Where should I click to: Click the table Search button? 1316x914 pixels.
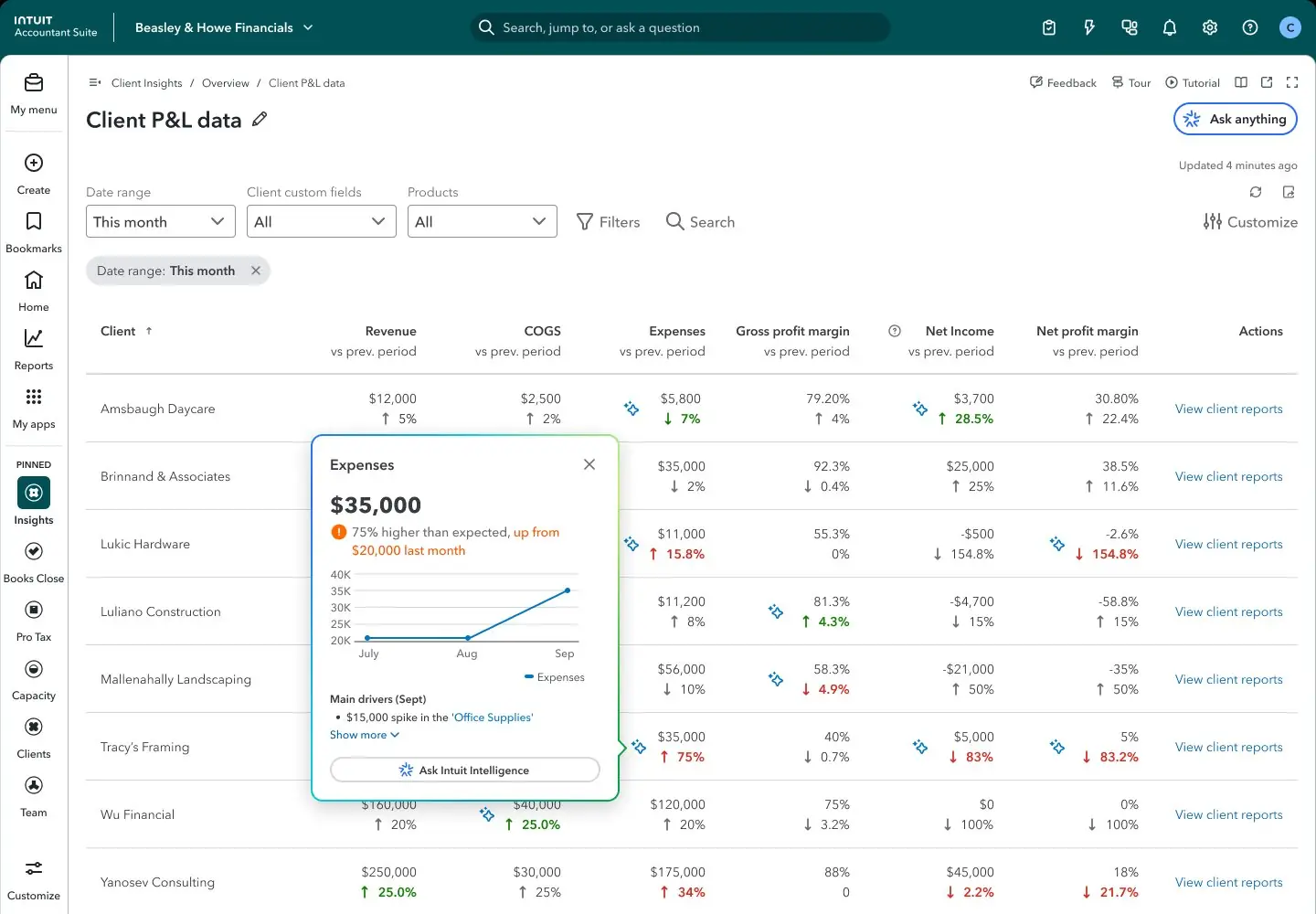click(701, 221)
